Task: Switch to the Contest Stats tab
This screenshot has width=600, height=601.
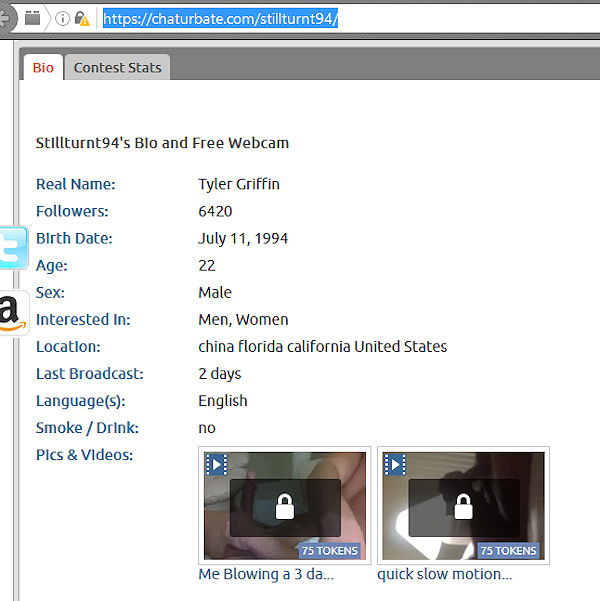Action: coord(117,67)
